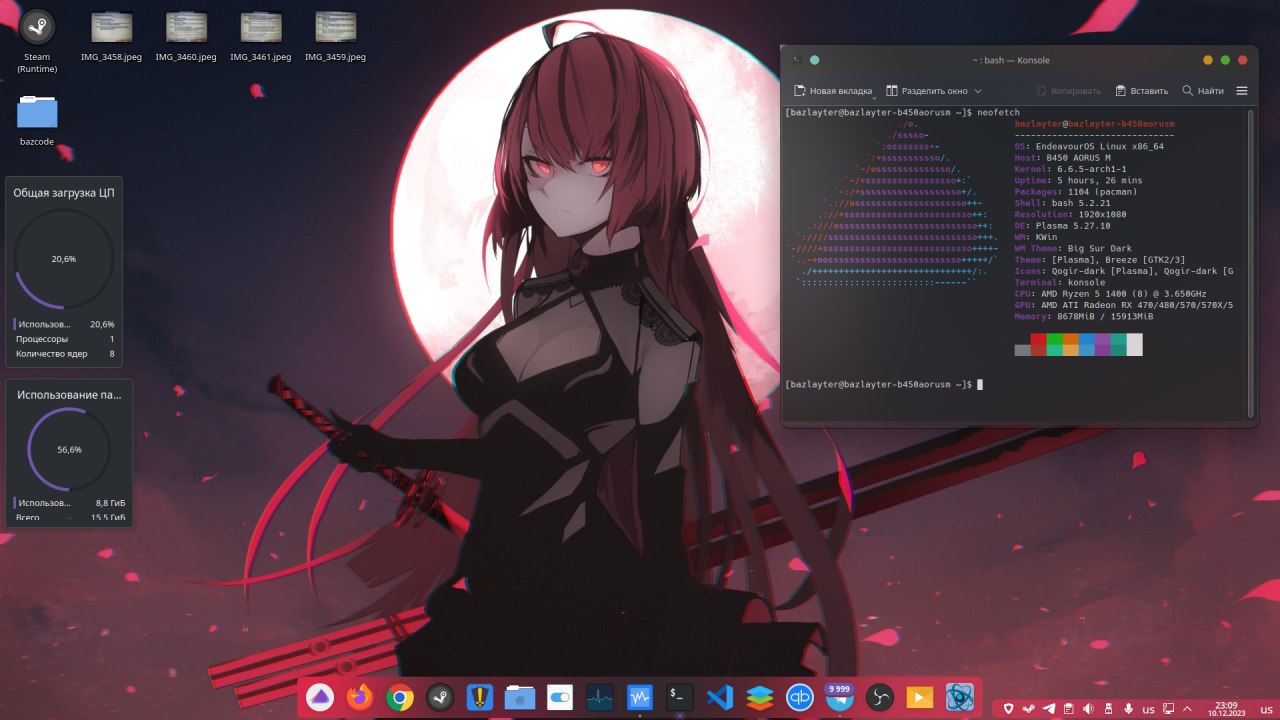1280x720 pixels.
Task: Click the shield icon in system tray
Action: click(1009, 709)
